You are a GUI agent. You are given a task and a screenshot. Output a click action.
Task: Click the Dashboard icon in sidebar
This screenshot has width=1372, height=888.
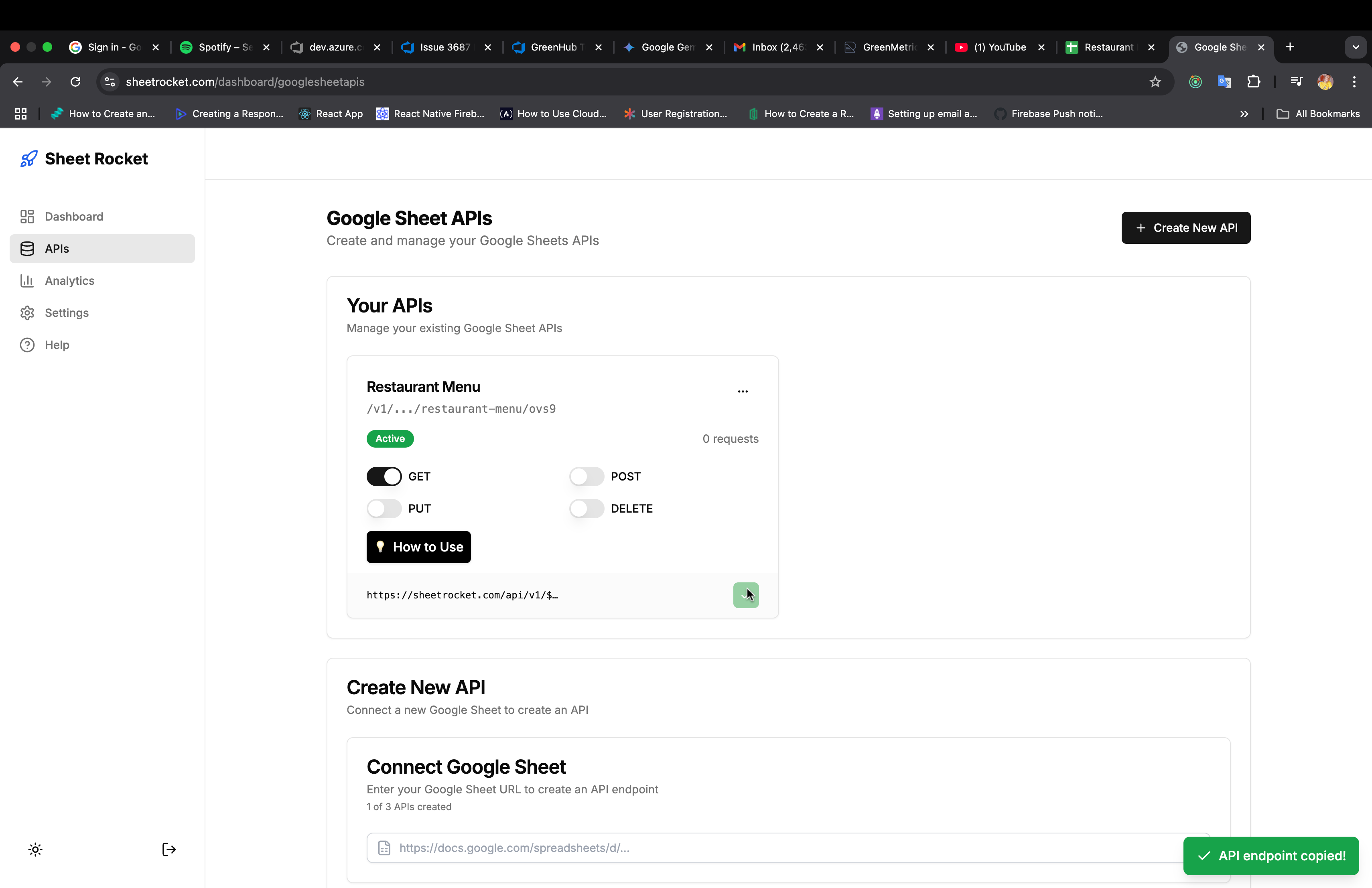(27, 217)
